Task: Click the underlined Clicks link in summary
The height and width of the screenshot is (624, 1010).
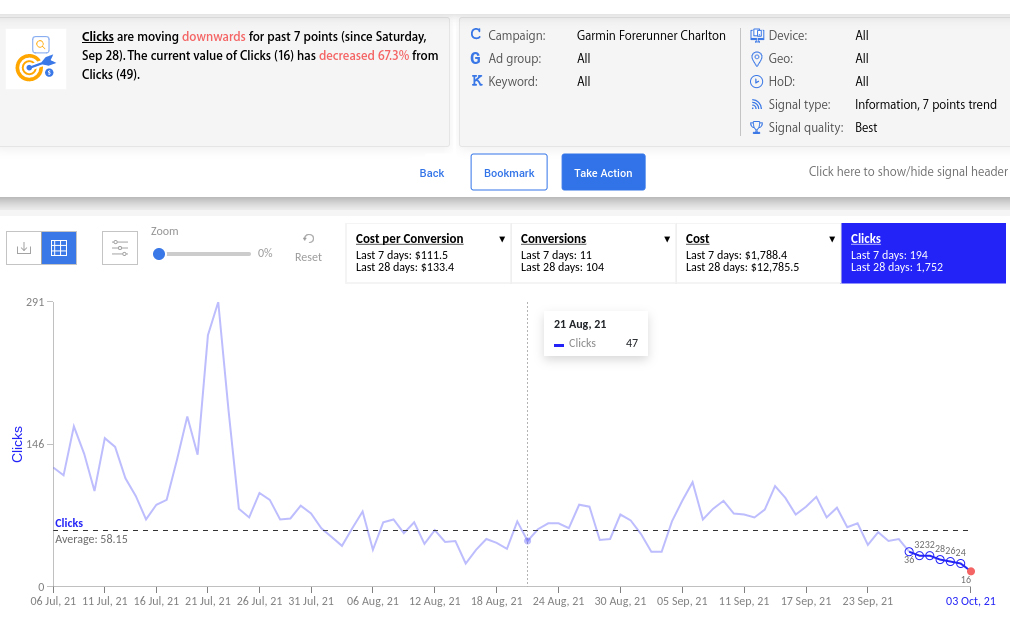Action: click(x=97, y=37)
